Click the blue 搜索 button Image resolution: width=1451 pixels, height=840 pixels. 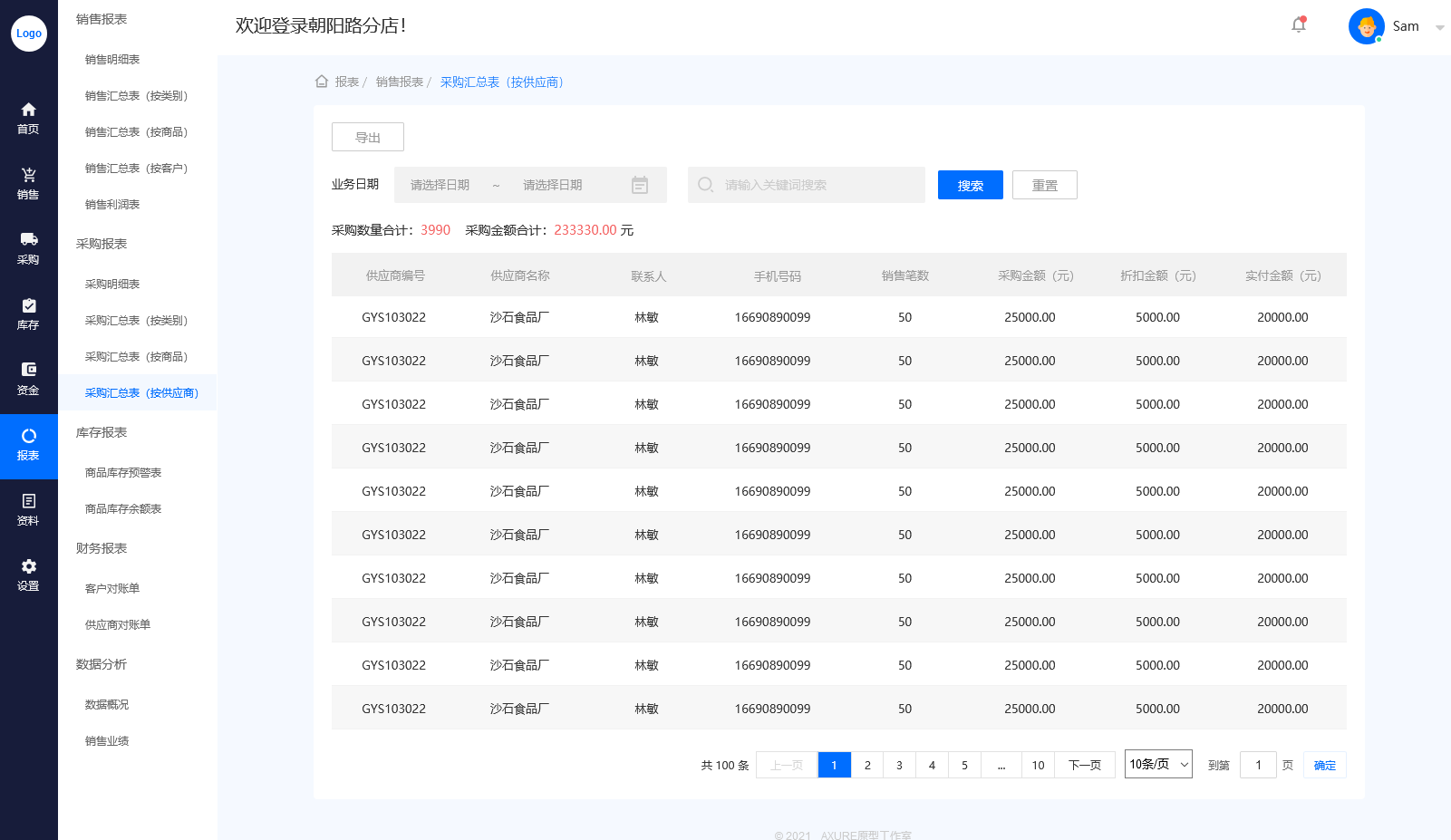[971, 185]
